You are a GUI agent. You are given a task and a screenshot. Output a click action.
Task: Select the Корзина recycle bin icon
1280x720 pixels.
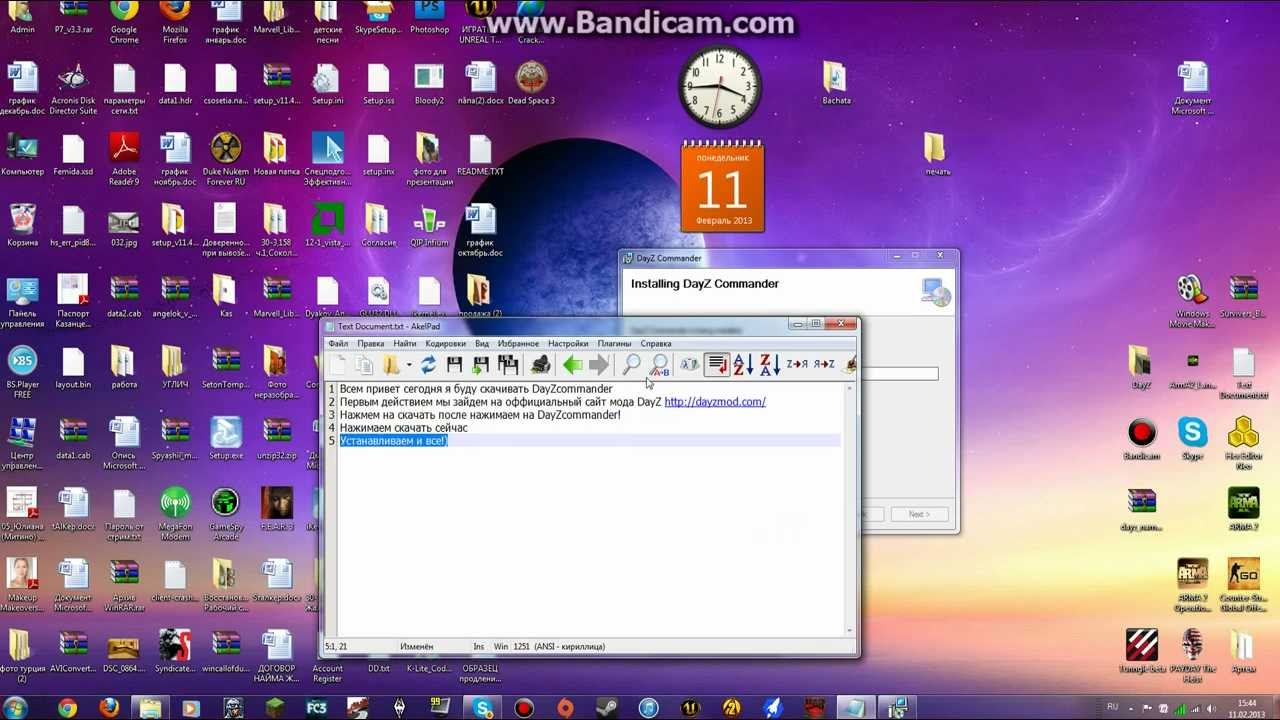(22, 225)
